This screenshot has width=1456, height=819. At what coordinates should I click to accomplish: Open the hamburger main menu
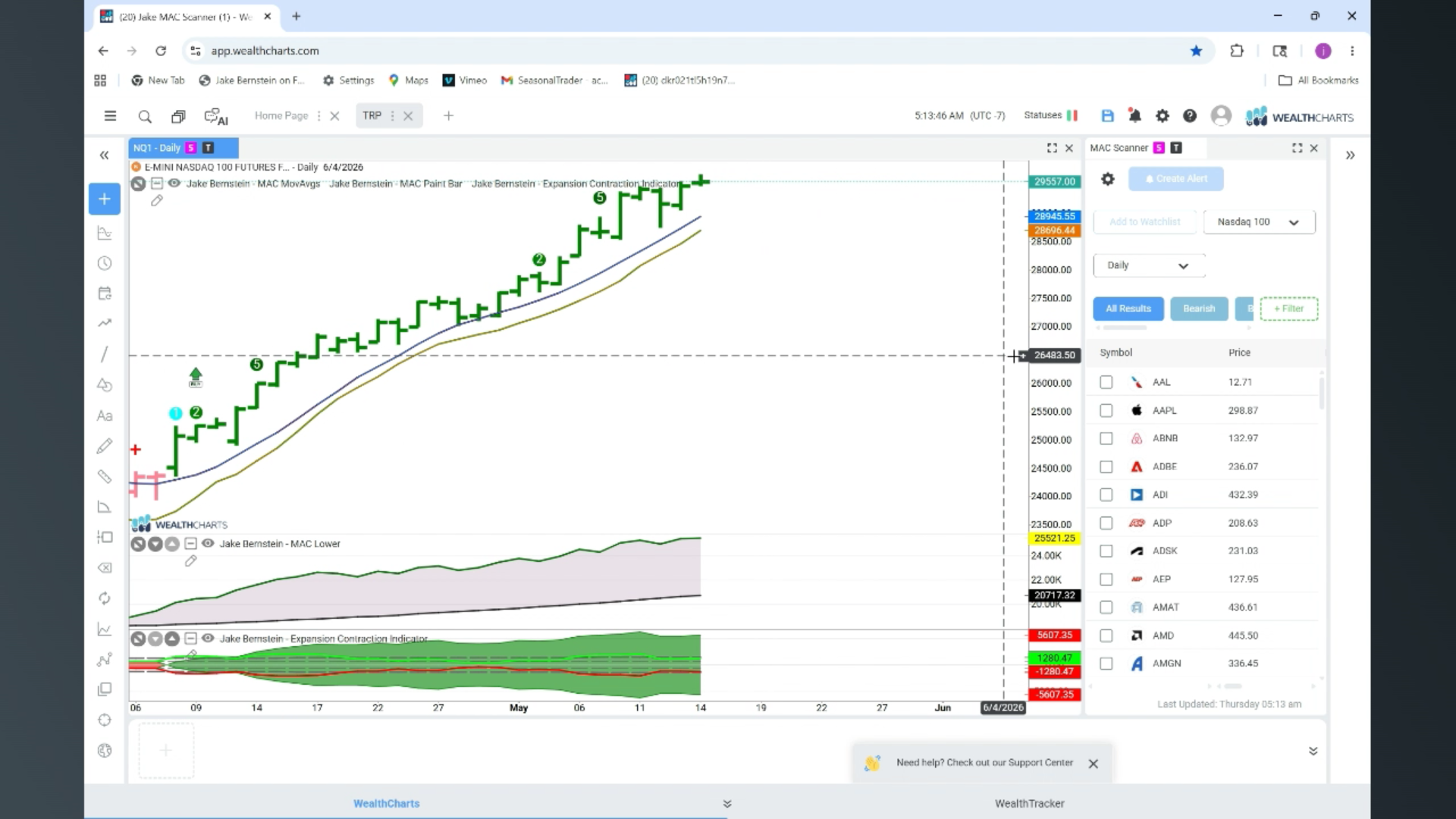pyautogui.click(x=110, y=116)
